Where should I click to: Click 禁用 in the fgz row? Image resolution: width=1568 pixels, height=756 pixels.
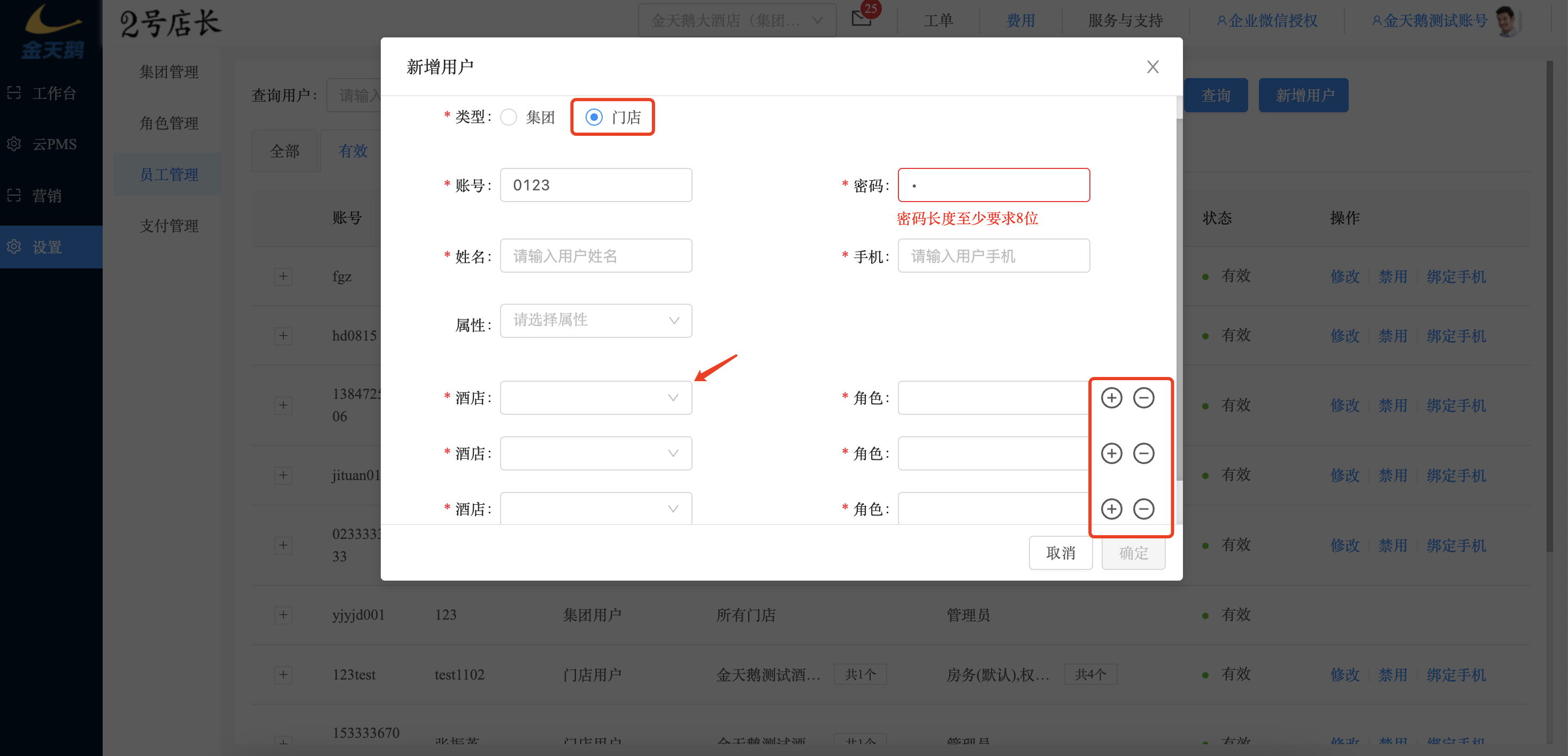1393,276
